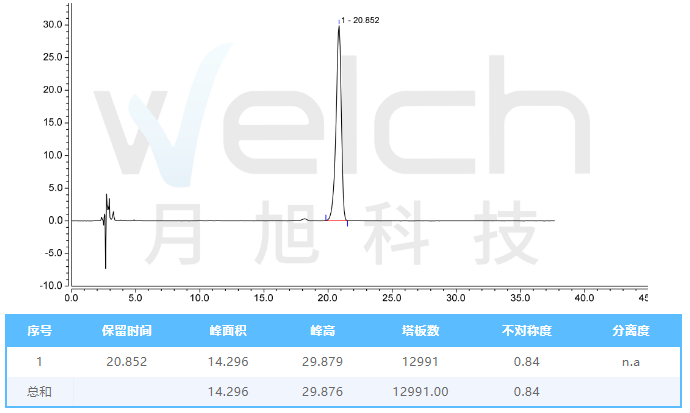Select the 12991.00 total plate value
Image resolution: width=690 pixels, height=413 pixels.
tap(420, 392)
